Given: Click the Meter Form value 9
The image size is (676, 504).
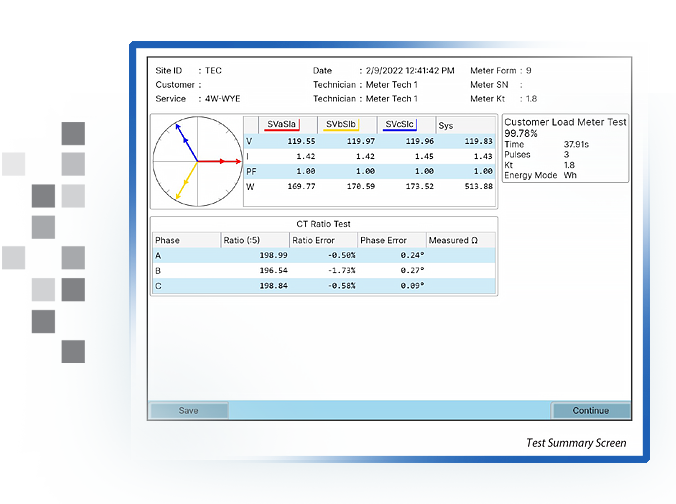Looking at the screenshot, I should 529,70.
